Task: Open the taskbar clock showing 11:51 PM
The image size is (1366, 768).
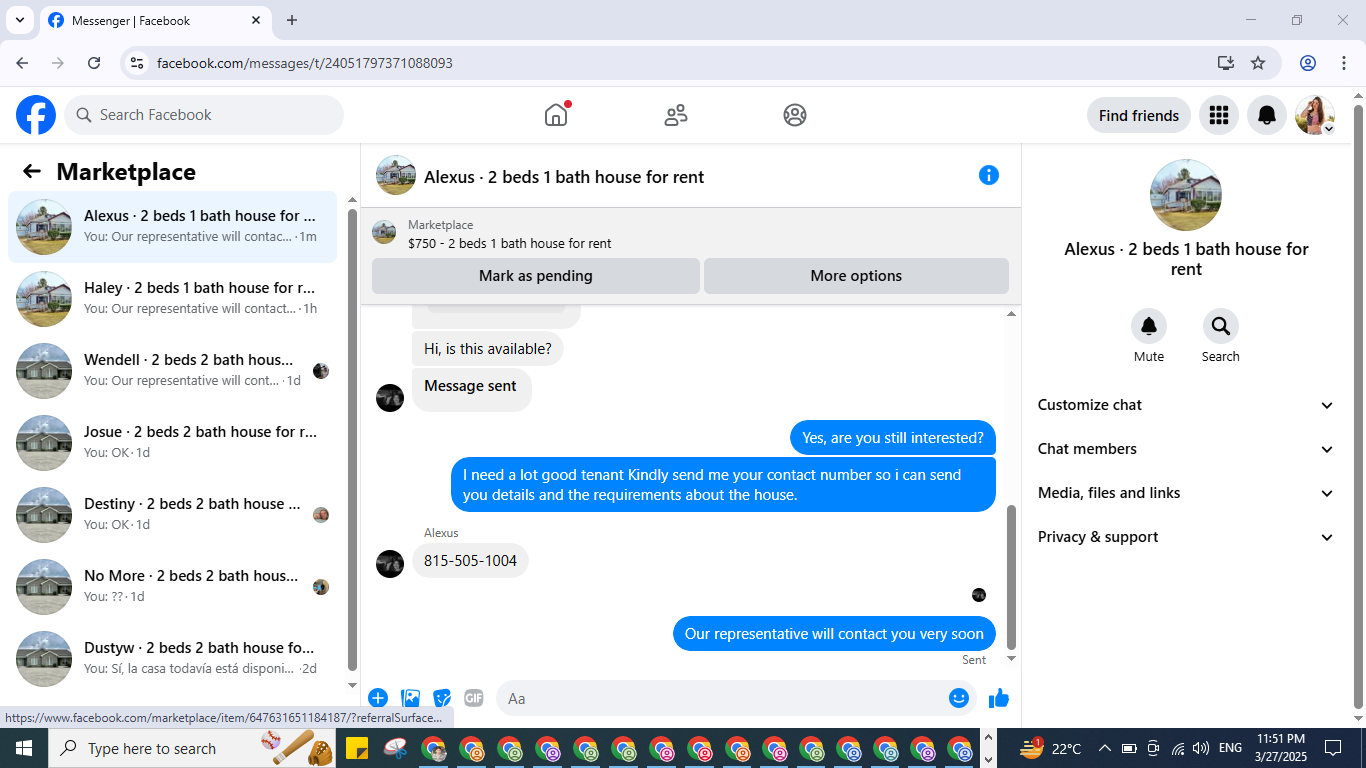Action: (x=1280, y=748)
